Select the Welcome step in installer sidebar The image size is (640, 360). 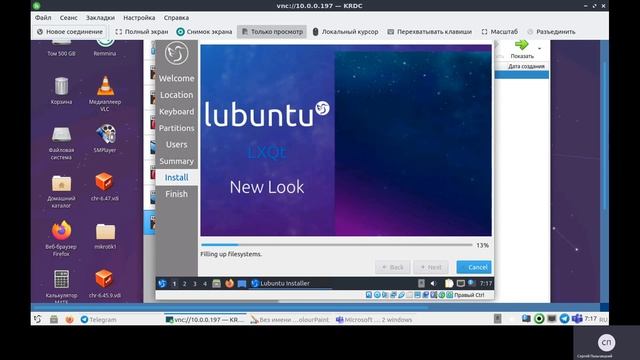coord(176,78)
